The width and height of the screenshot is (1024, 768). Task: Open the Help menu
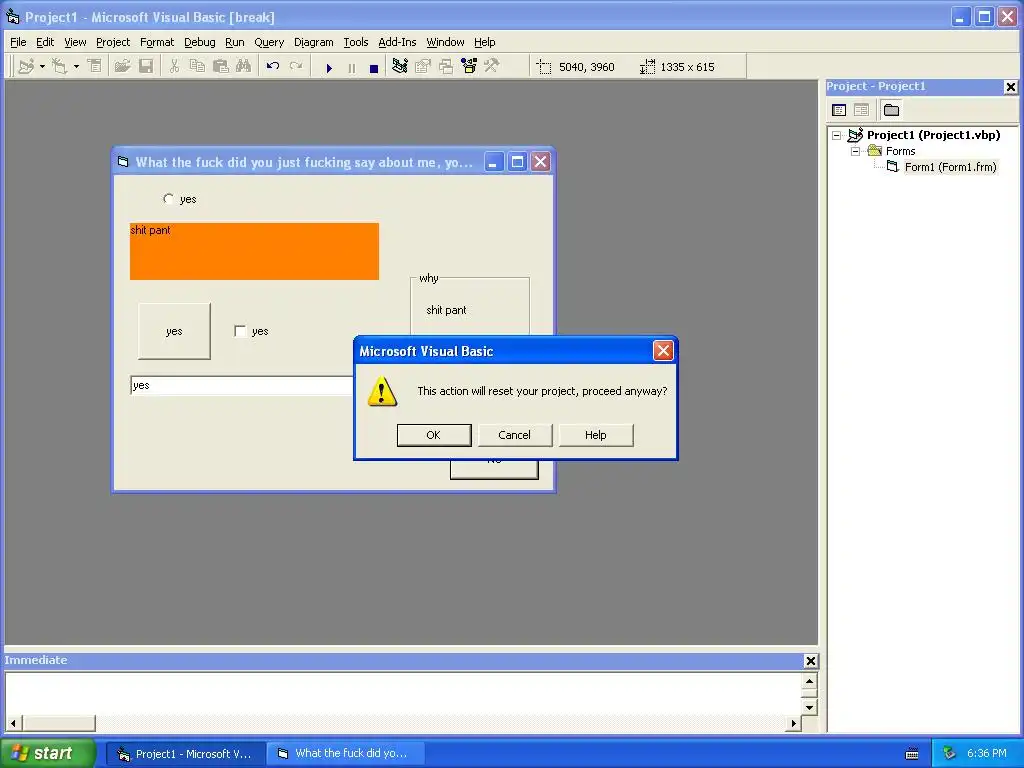(485, 42)
